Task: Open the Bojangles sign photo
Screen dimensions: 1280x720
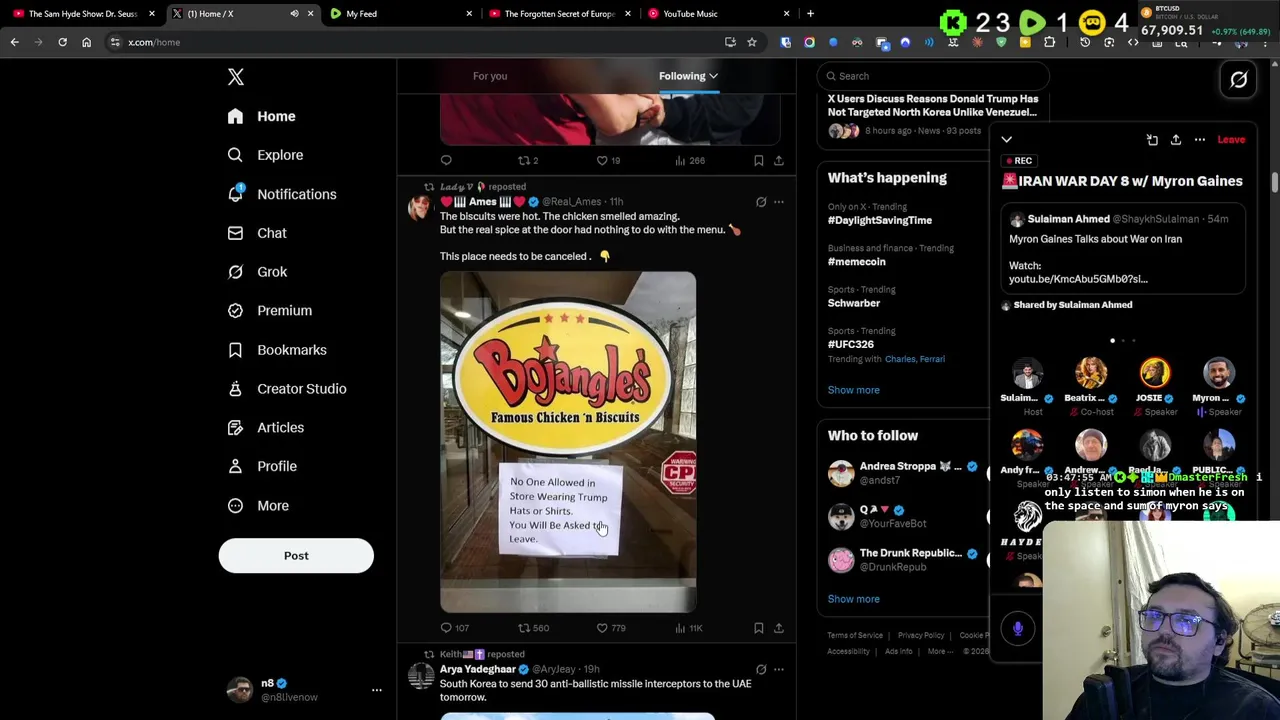Action: click(x=568, y=442)
